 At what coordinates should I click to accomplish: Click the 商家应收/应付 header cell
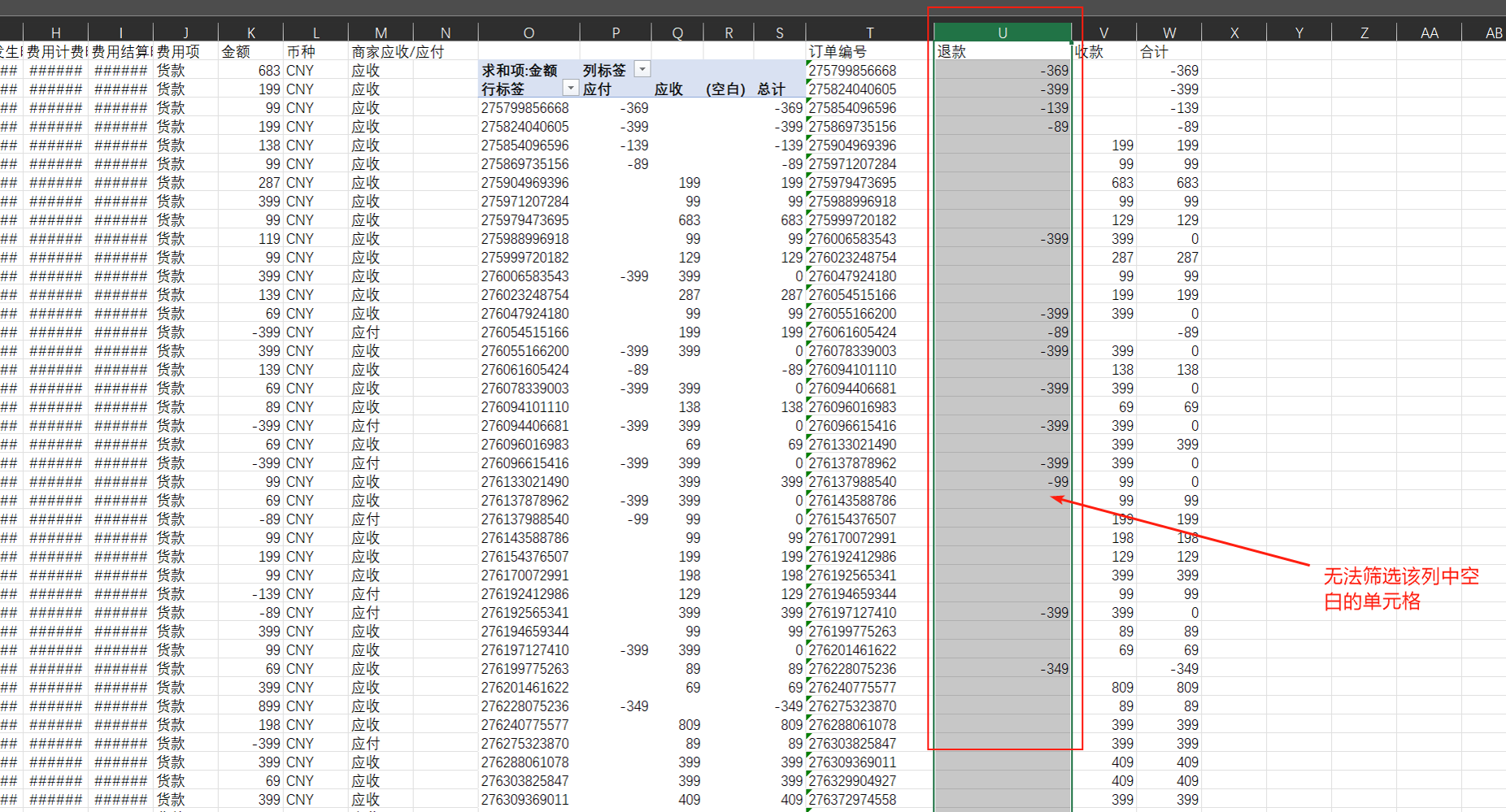coord(398,51)
